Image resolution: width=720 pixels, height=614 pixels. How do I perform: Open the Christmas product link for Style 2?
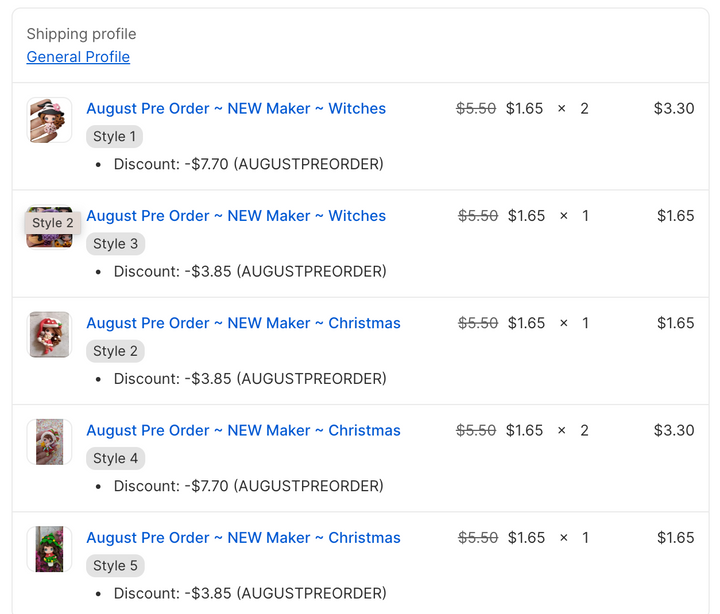(243, 323)
